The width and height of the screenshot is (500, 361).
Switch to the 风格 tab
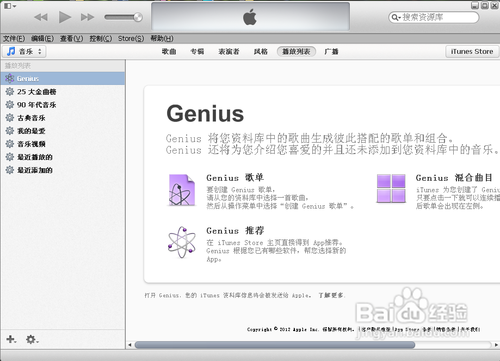click(260, 51)
